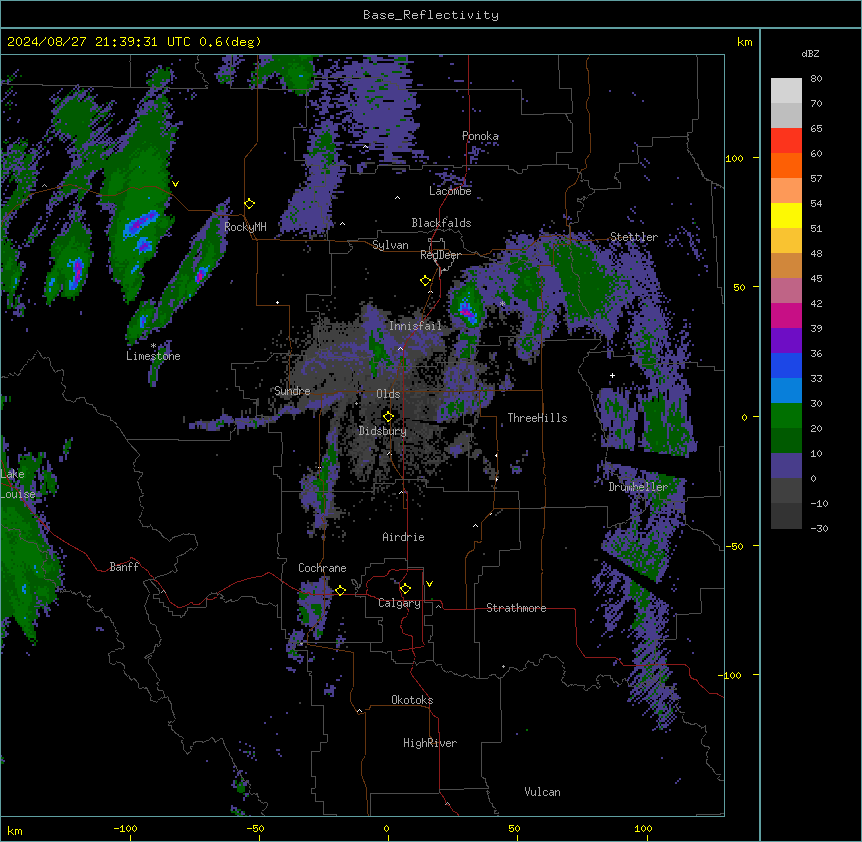The image size is (862, 842).
Task: Click the km unit label at top right
Action: (744, 42)
